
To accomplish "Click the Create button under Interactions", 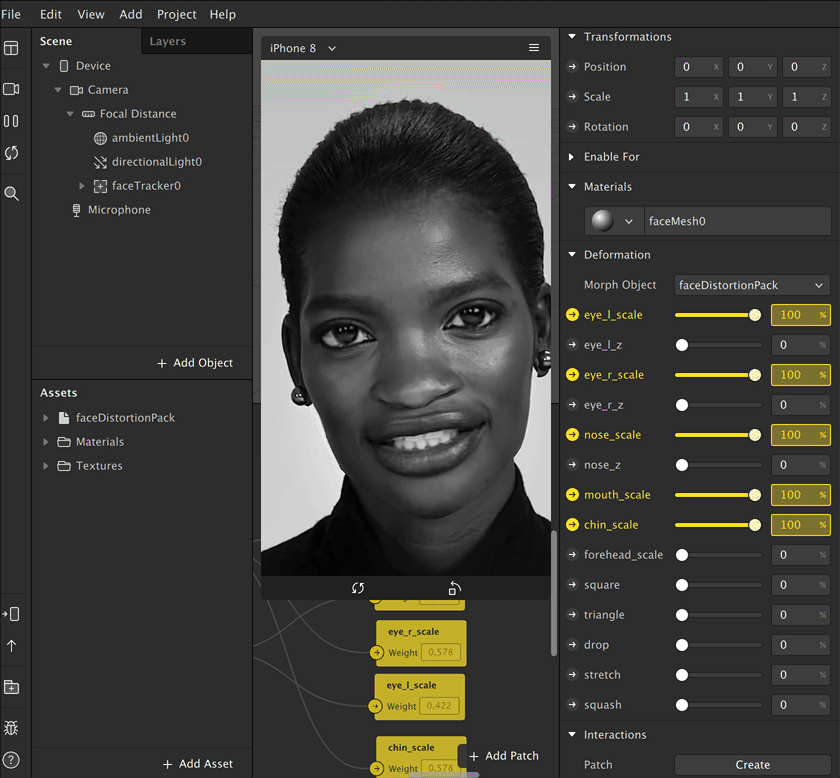I will (752, 763).
